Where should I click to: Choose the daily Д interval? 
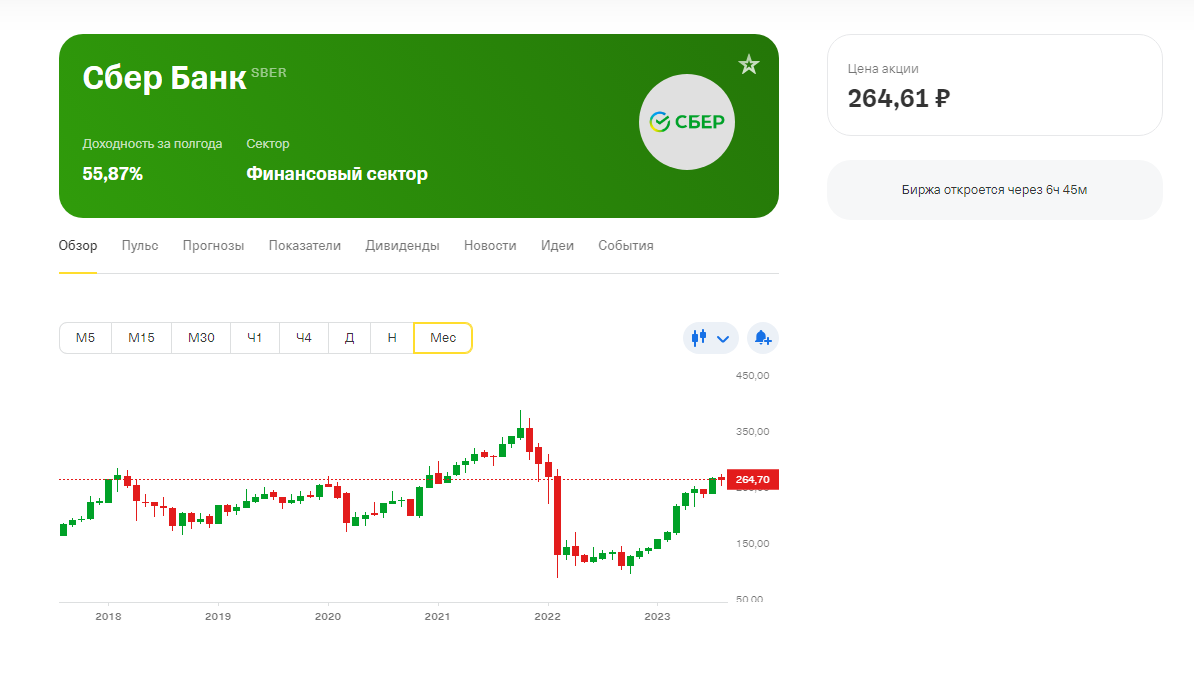point(350,338)
